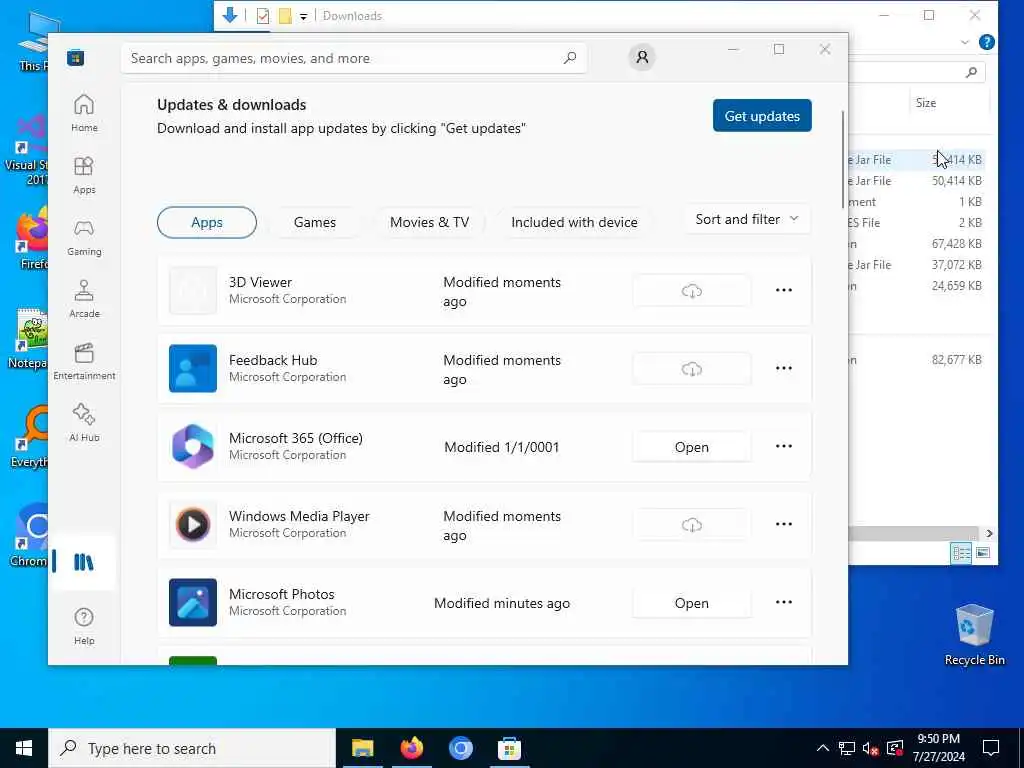
Task: Open Microsoft Photos with Open button
Action: point(692,603)
